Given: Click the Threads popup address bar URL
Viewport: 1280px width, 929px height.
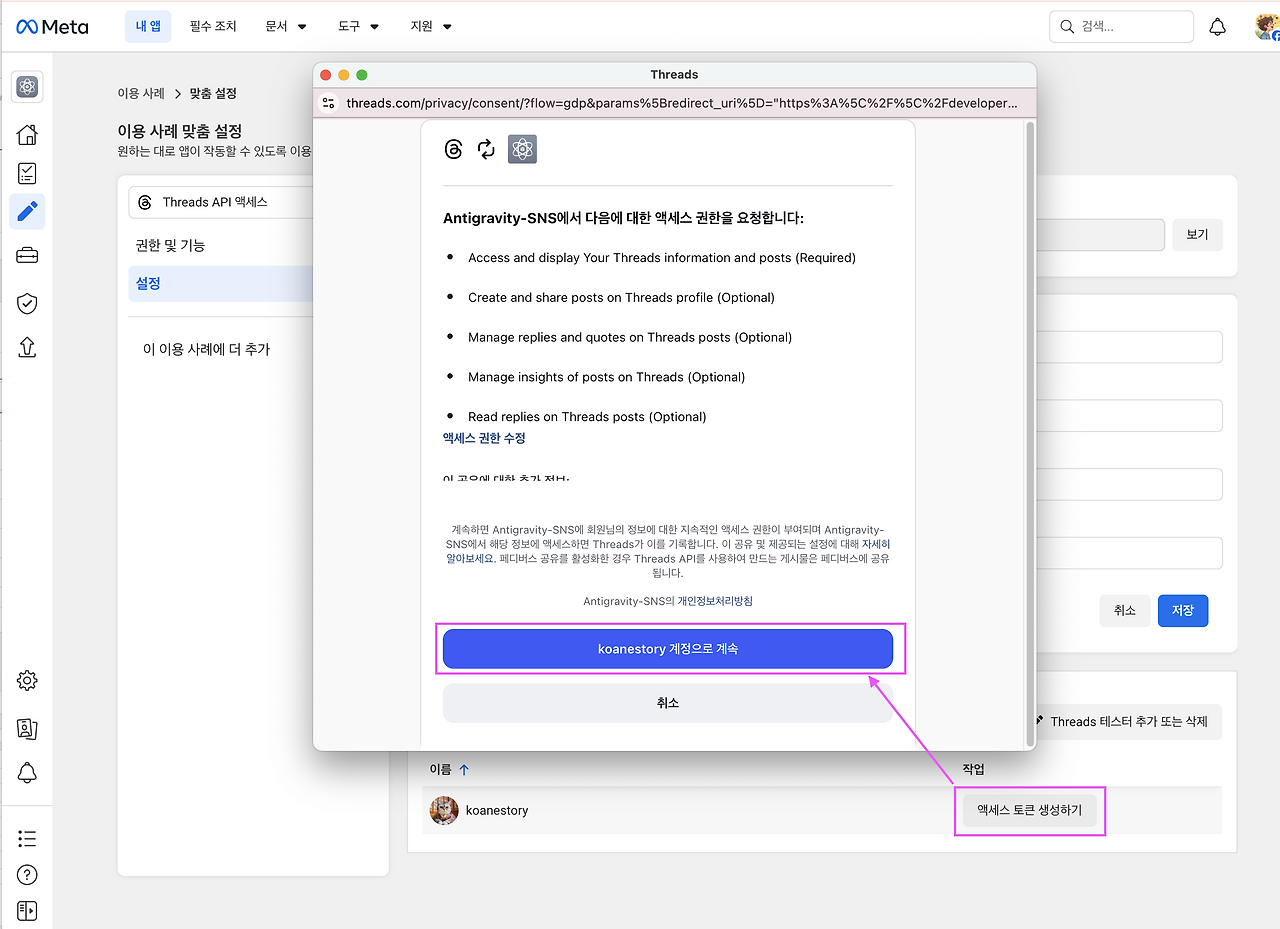Looking at the screenshot, I should point(681,103).
